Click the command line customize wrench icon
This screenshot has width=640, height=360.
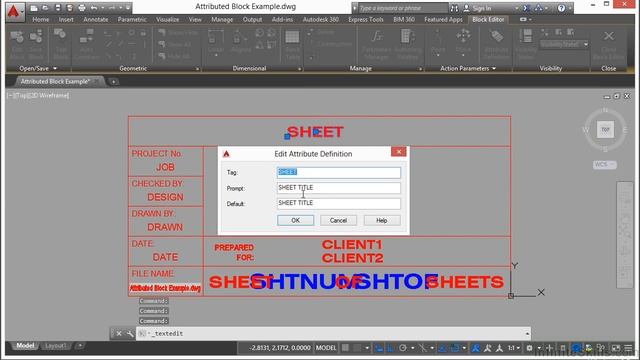130,334
